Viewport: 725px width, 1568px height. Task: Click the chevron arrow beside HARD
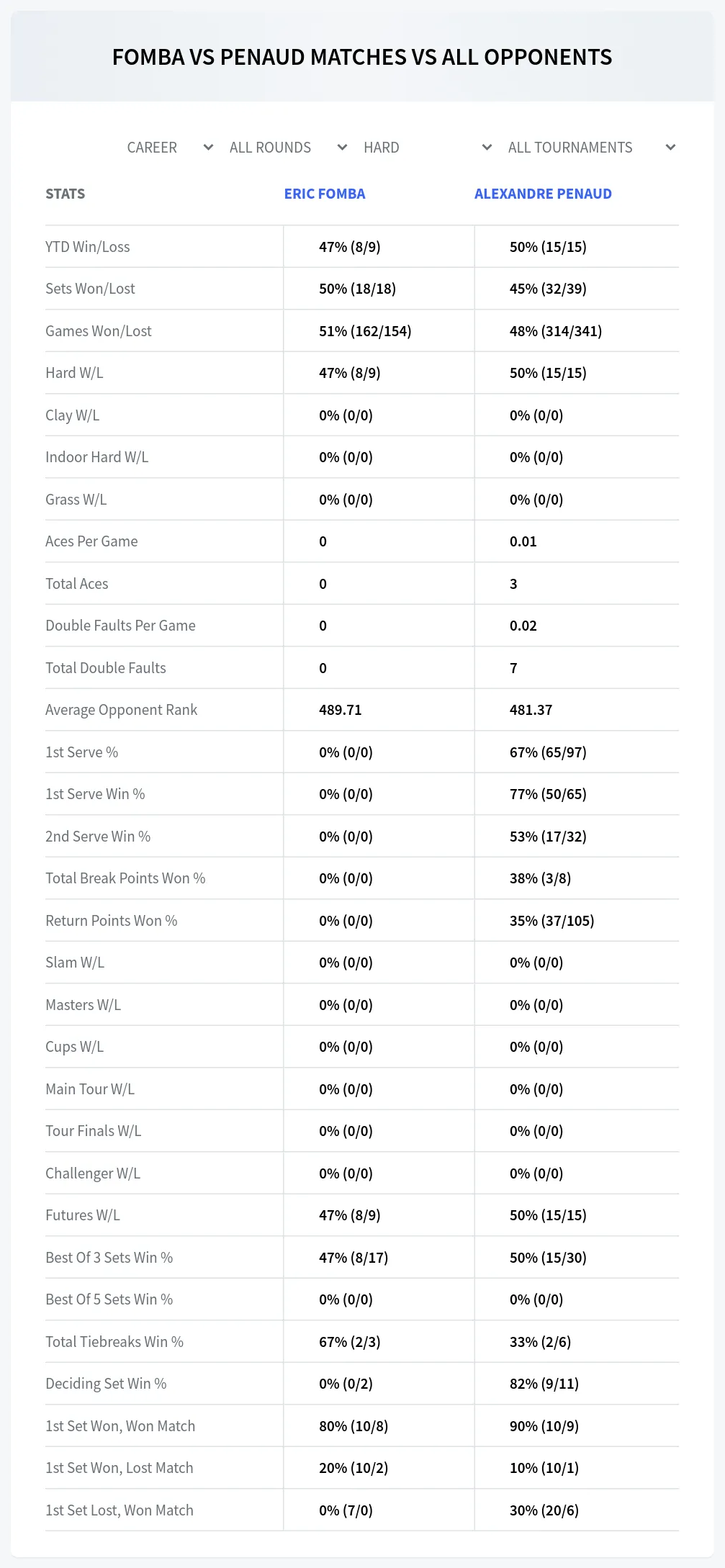point(487,148)
